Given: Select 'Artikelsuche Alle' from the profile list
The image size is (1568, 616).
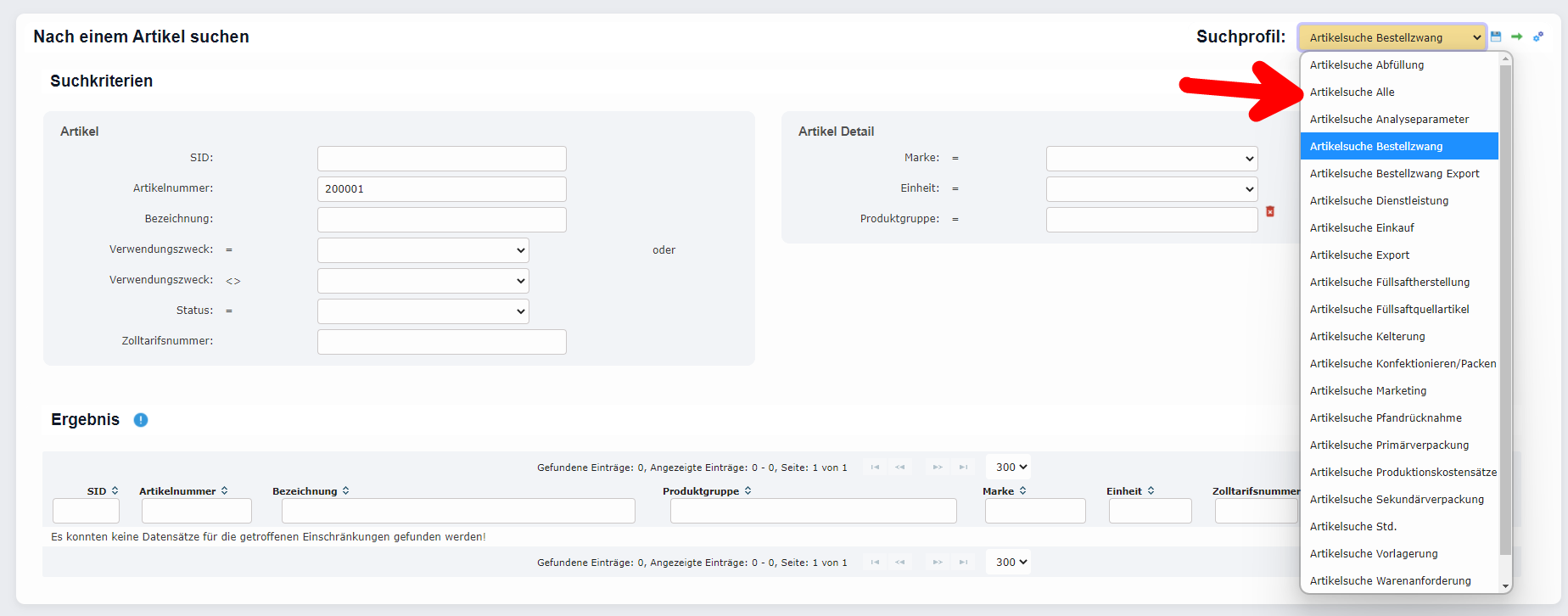Looking at the screenshot, I should (x=1352, y=92).
